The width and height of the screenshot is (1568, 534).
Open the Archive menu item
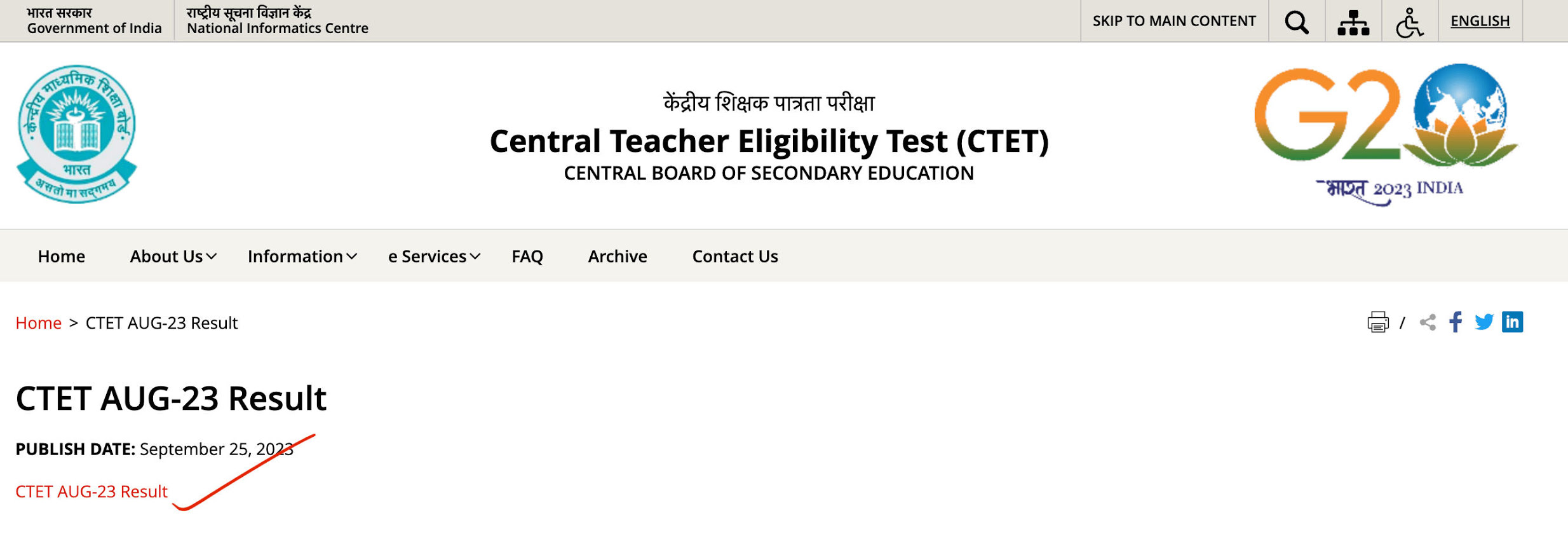pos(616,256)
